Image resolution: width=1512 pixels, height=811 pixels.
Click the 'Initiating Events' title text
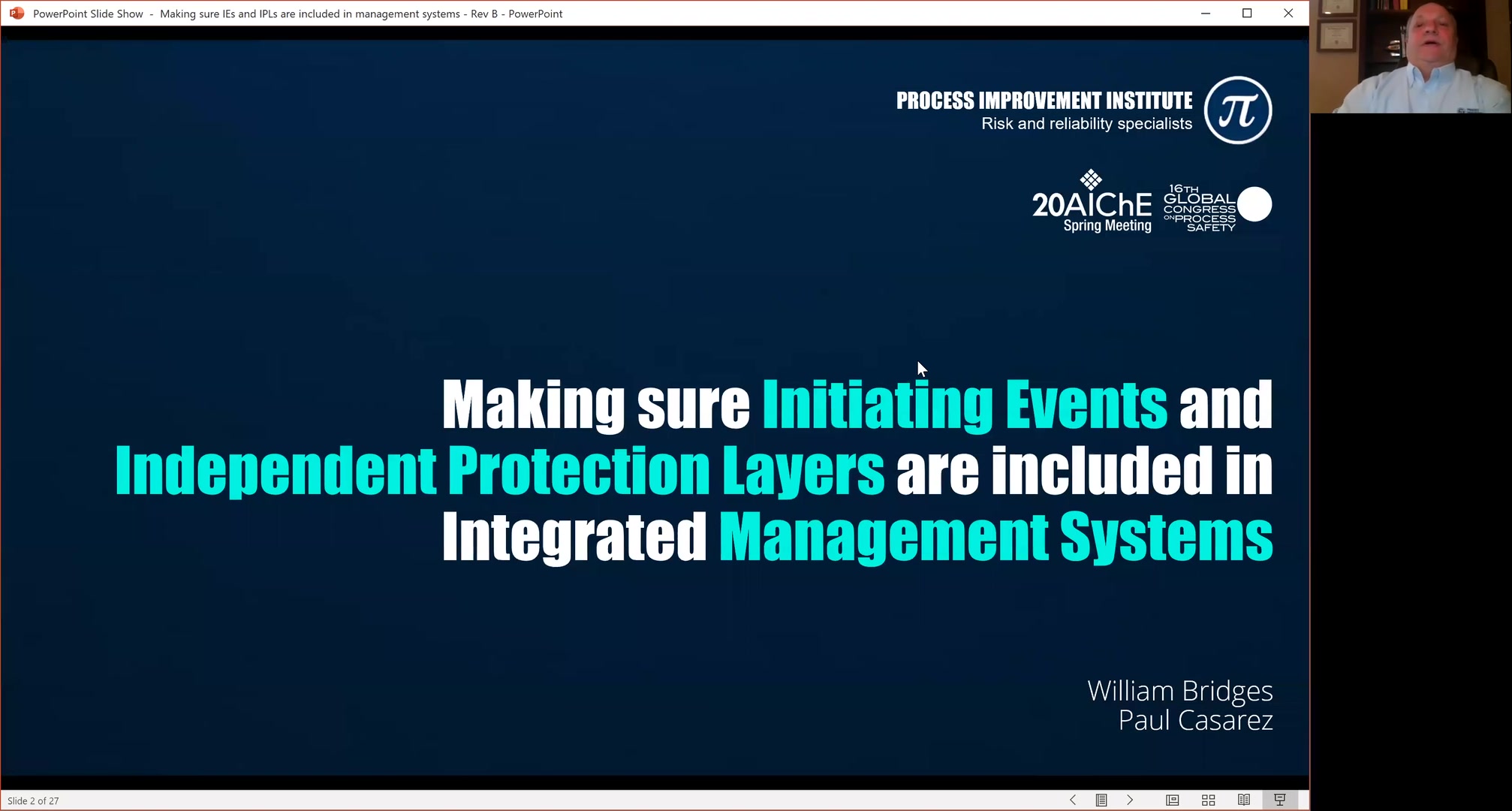click(965, 405)
